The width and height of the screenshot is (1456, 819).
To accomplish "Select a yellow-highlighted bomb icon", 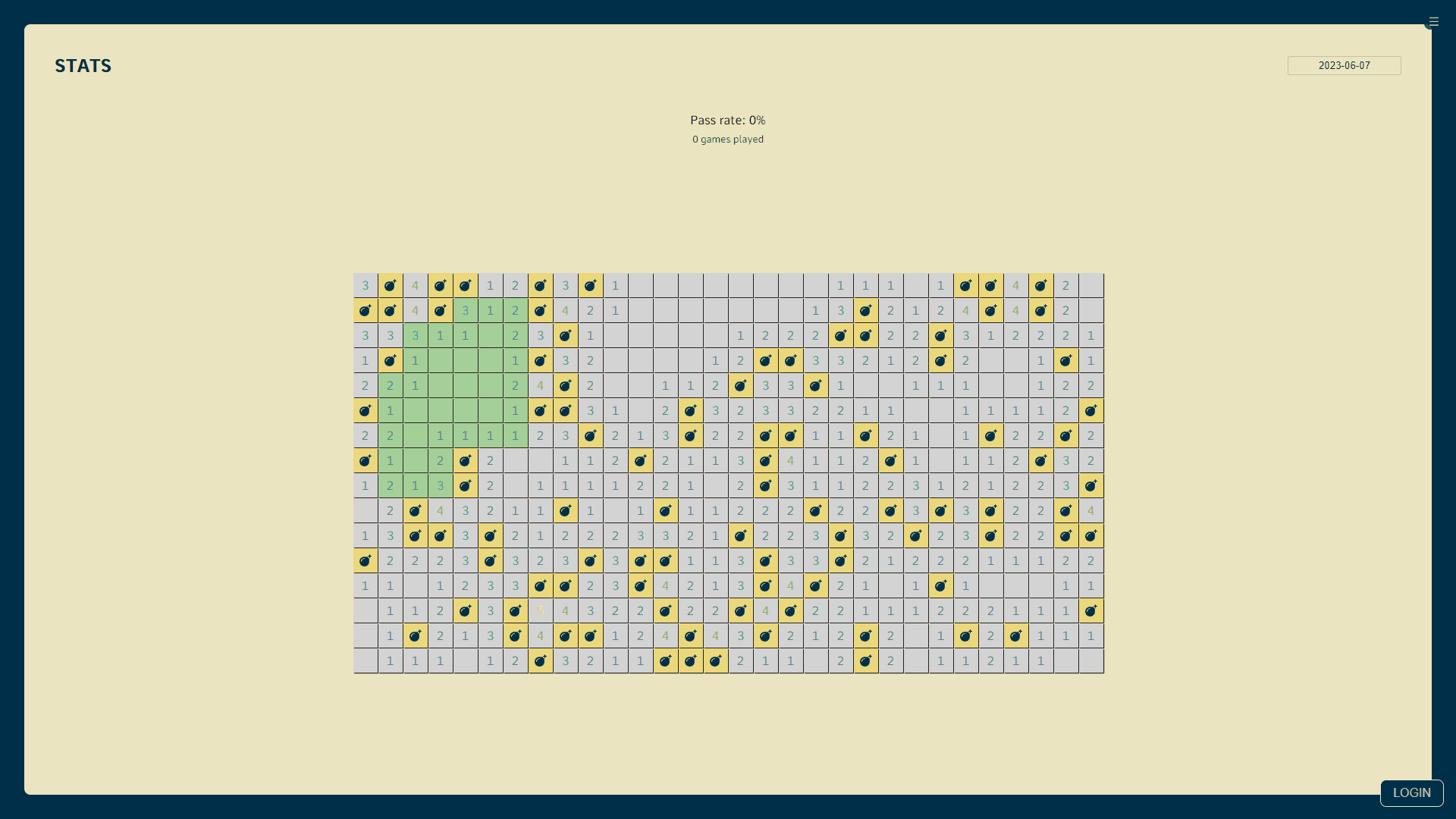I will click(x=390, y=285).
